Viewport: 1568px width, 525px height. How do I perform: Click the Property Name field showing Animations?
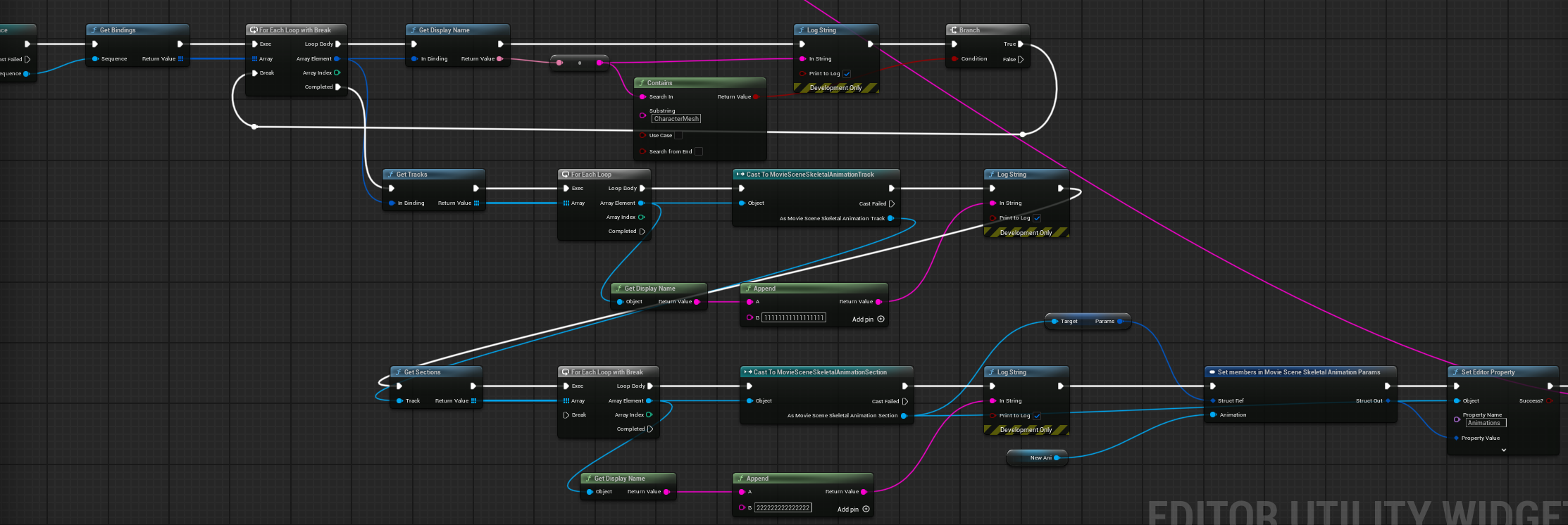point(1484,423)
